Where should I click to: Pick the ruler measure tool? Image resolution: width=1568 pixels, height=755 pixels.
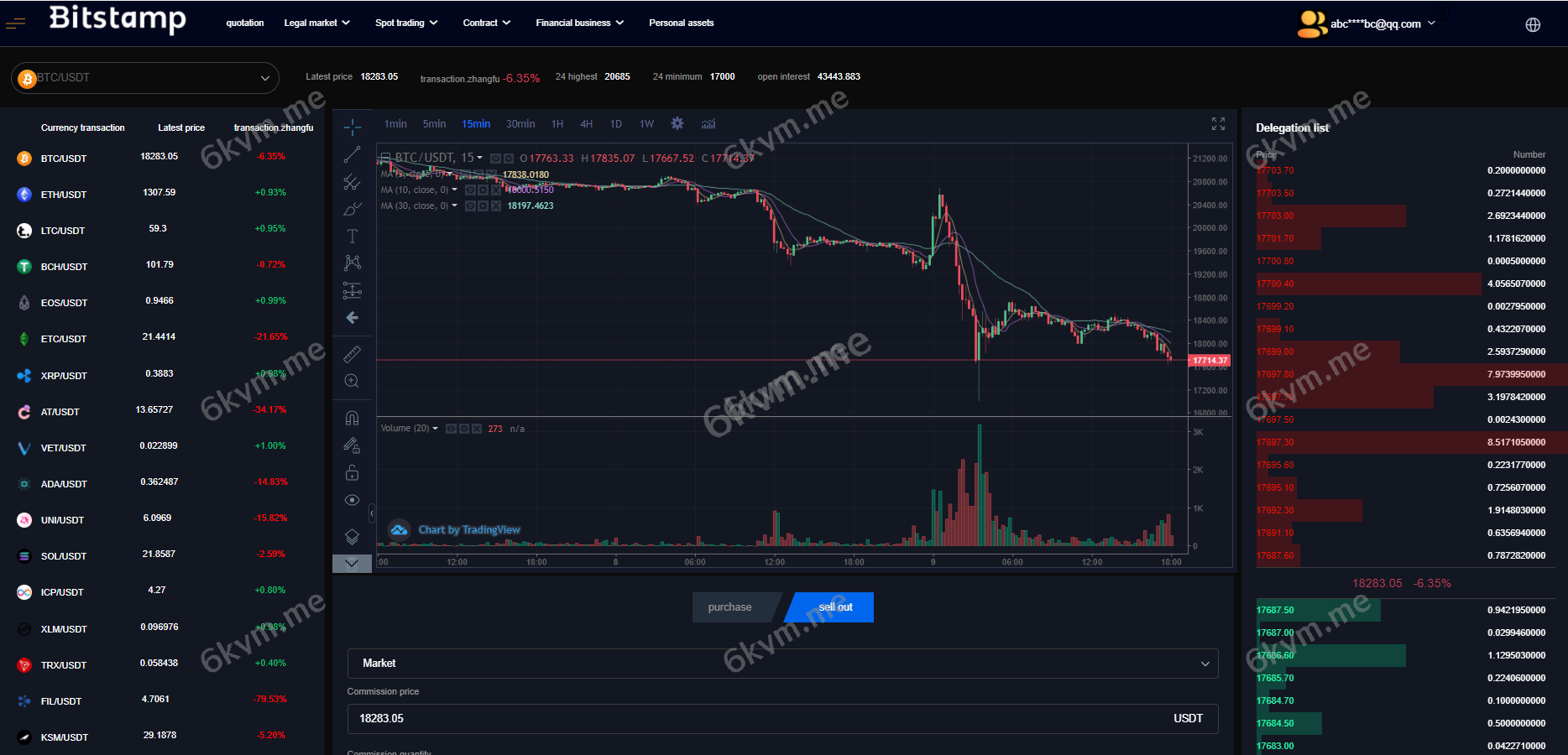pyautogui.click(x=353, y=354)
